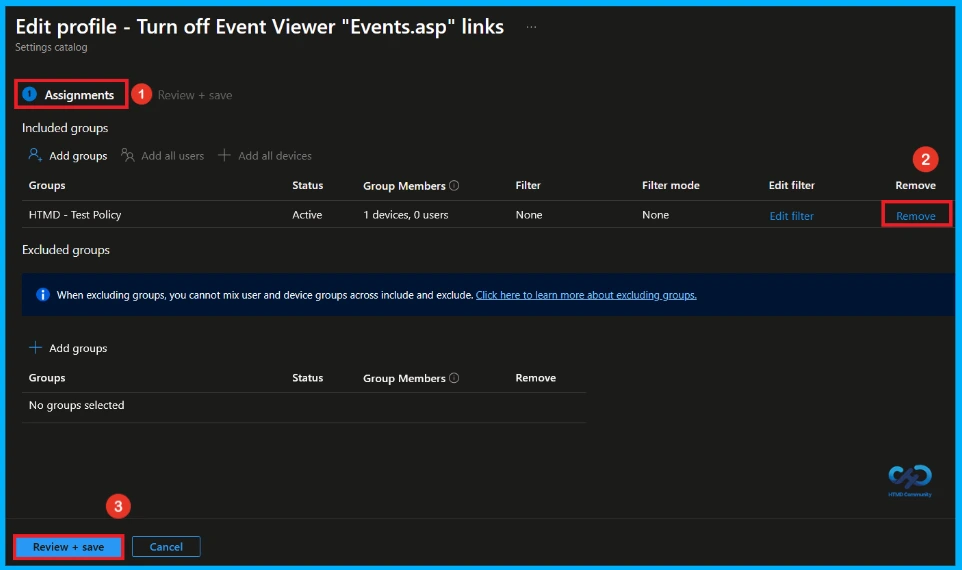Open the learn more about excluding groups link

pos(586,295)
